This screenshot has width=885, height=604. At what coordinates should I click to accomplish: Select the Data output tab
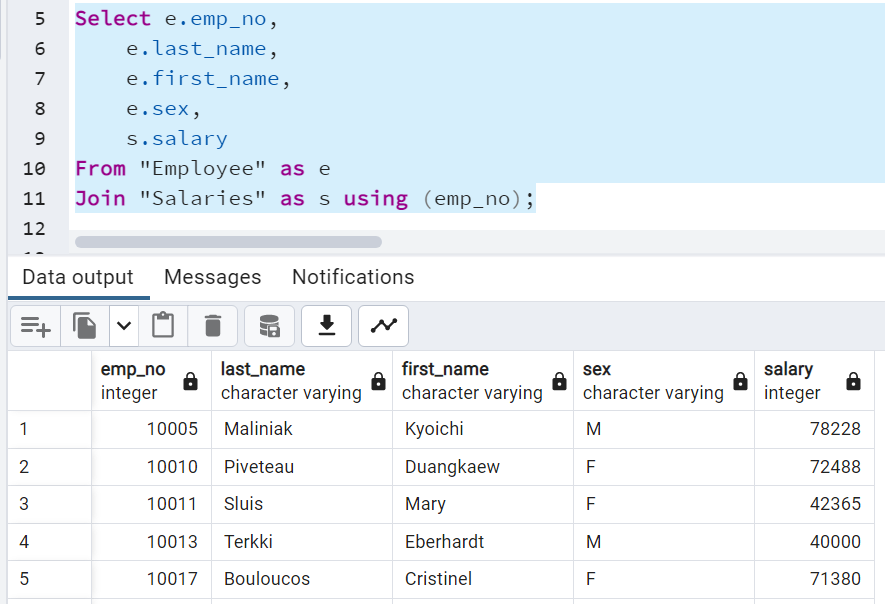77,277
